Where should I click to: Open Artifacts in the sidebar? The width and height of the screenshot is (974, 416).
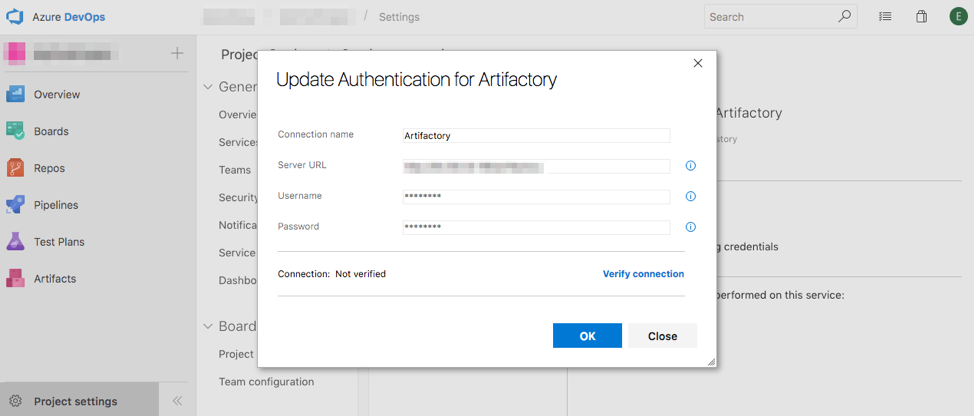pyautogui.click(x=55, y=279)
